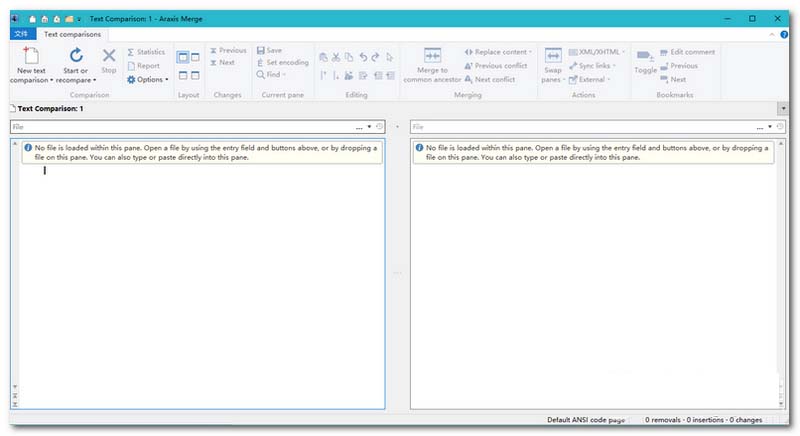This screenshot has height=436, width=800.
Task: Click Edit comment in Bookmarks group
Action: tap(687, 52)
